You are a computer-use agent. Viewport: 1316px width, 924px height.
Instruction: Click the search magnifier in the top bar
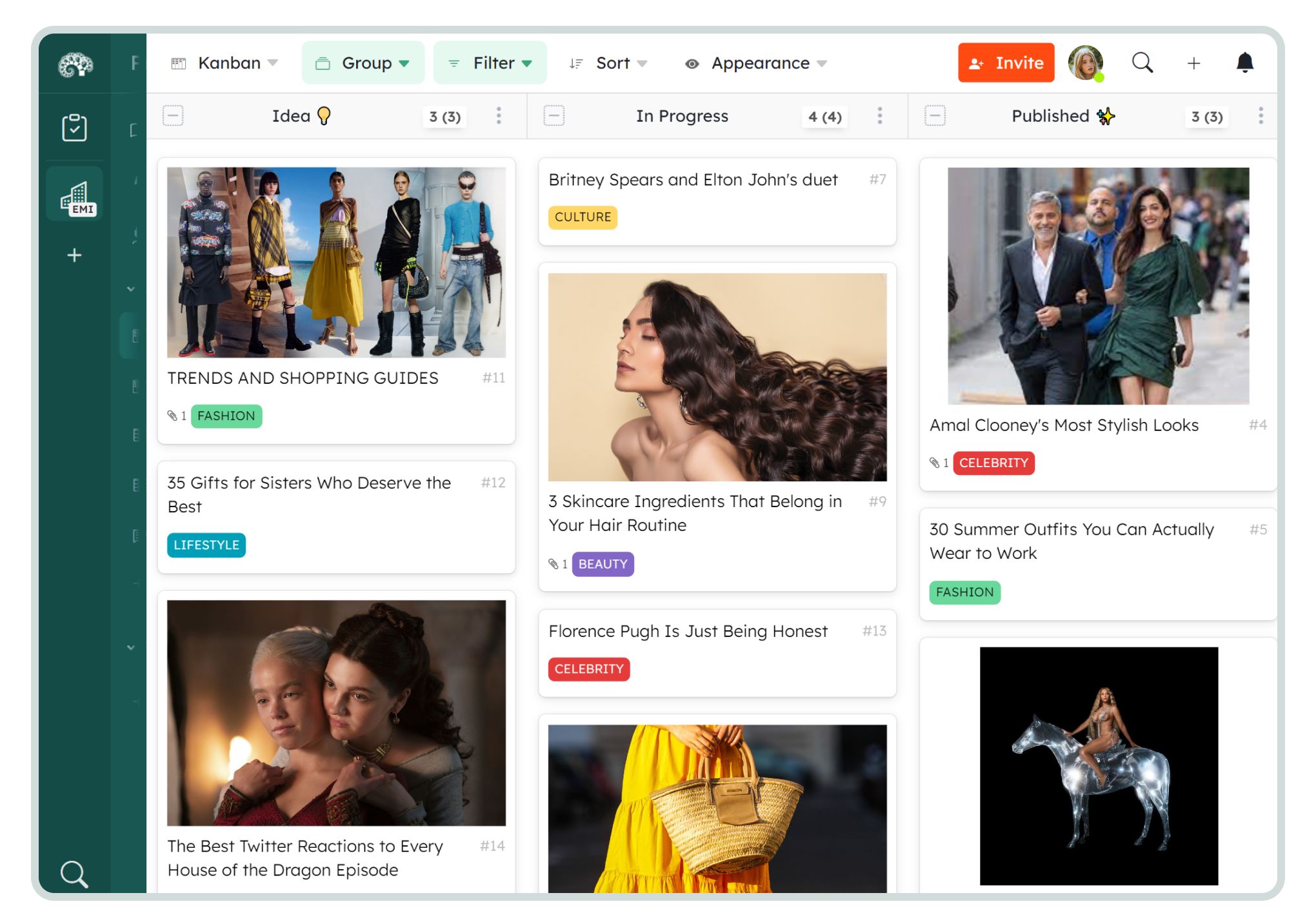[x=1142, y=63]
